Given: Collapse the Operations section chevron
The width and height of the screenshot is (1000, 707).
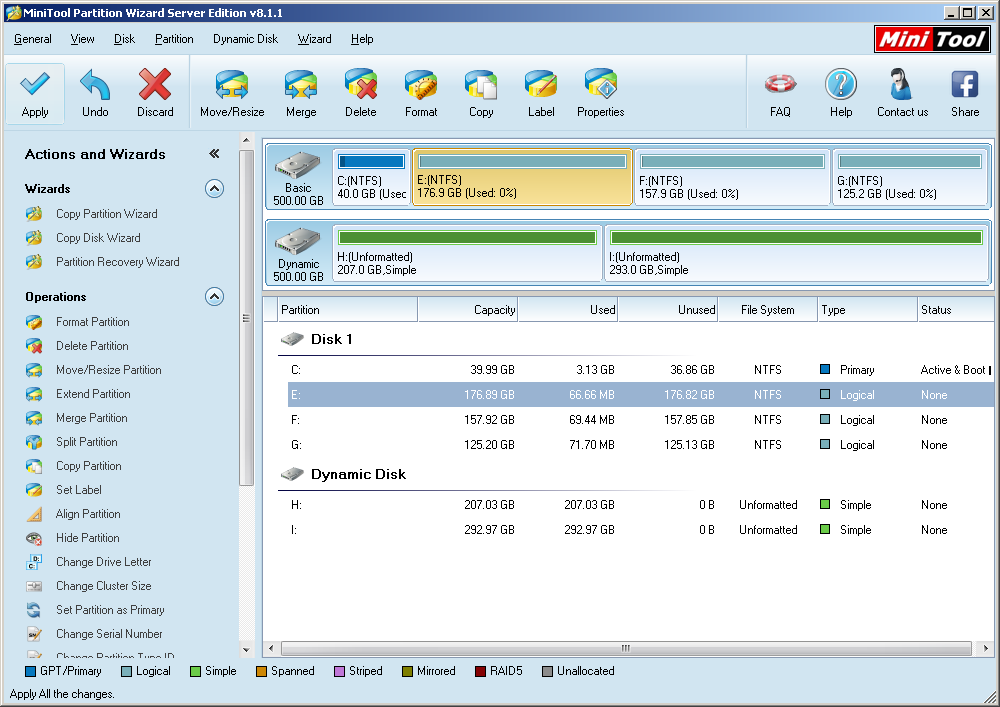Looking at the screenshot, I should click(214, 296).
